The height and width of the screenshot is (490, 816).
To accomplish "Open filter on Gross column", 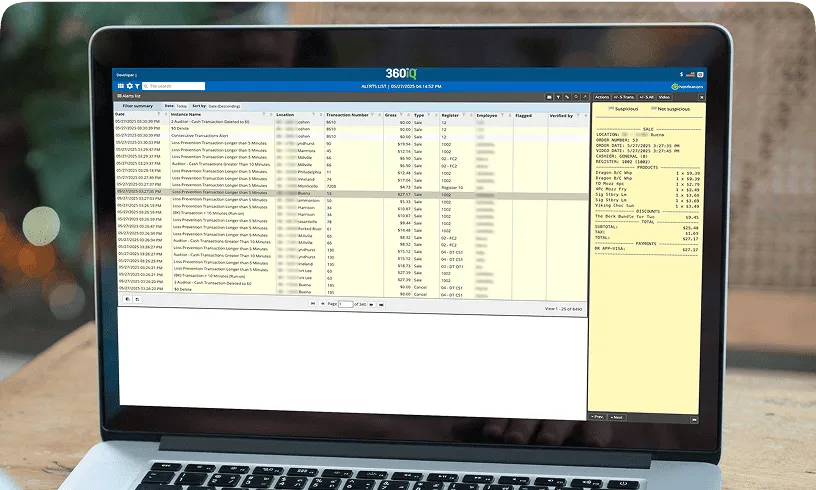I will click(401, 115).
